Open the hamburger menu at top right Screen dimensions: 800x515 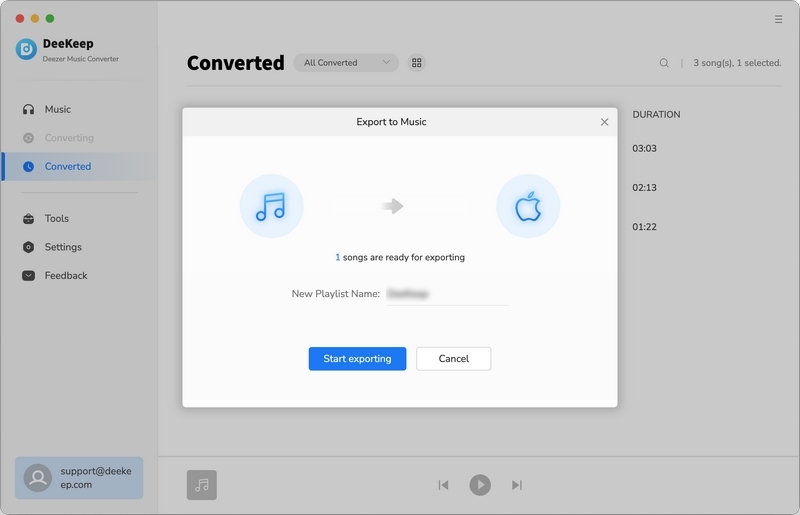(778, 19)
